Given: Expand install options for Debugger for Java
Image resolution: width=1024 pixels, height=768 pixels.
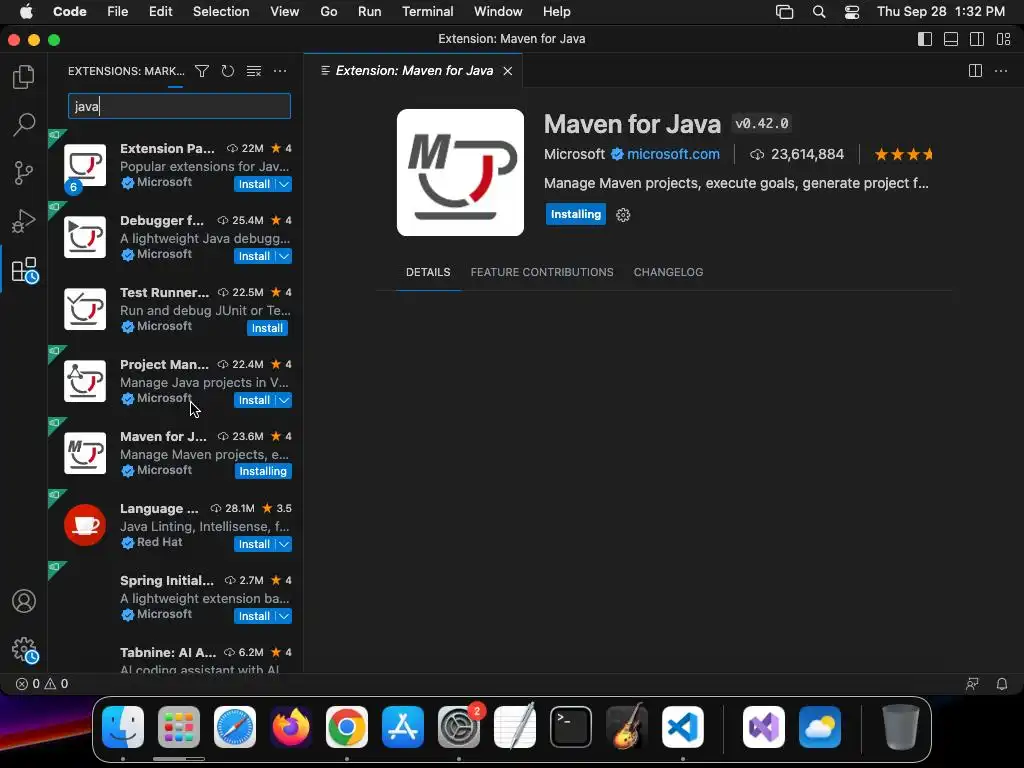Looking at the screenshot, I should tap(284, 256).
